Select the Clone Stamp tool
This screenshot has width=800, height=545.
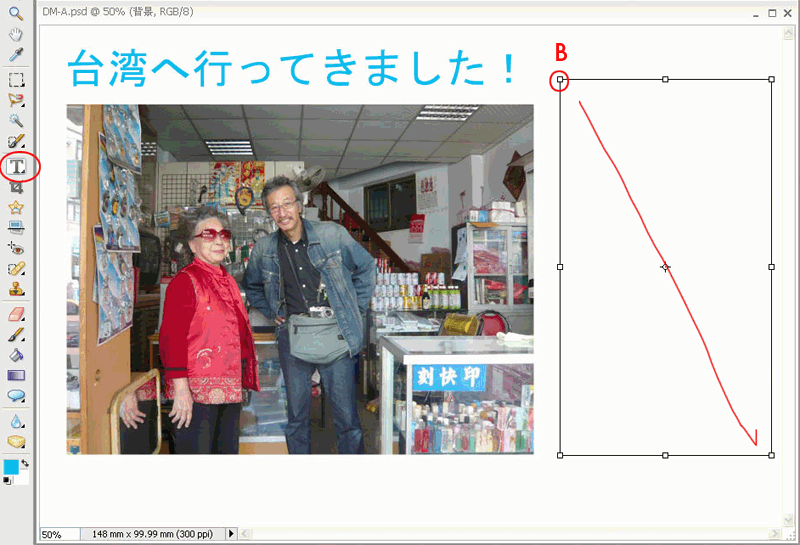coord(16,290)
